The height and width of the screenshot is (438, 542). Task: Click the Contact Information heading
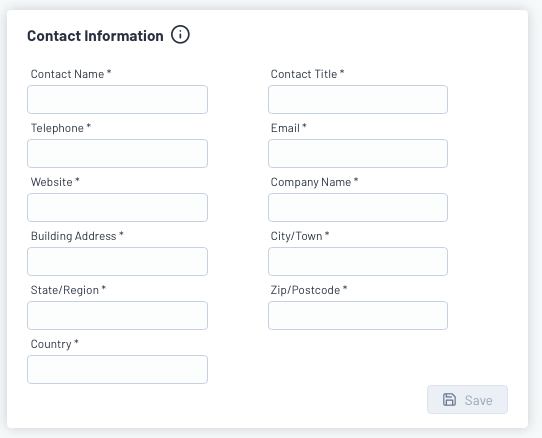pyautogui.click(x=95, y=36)
